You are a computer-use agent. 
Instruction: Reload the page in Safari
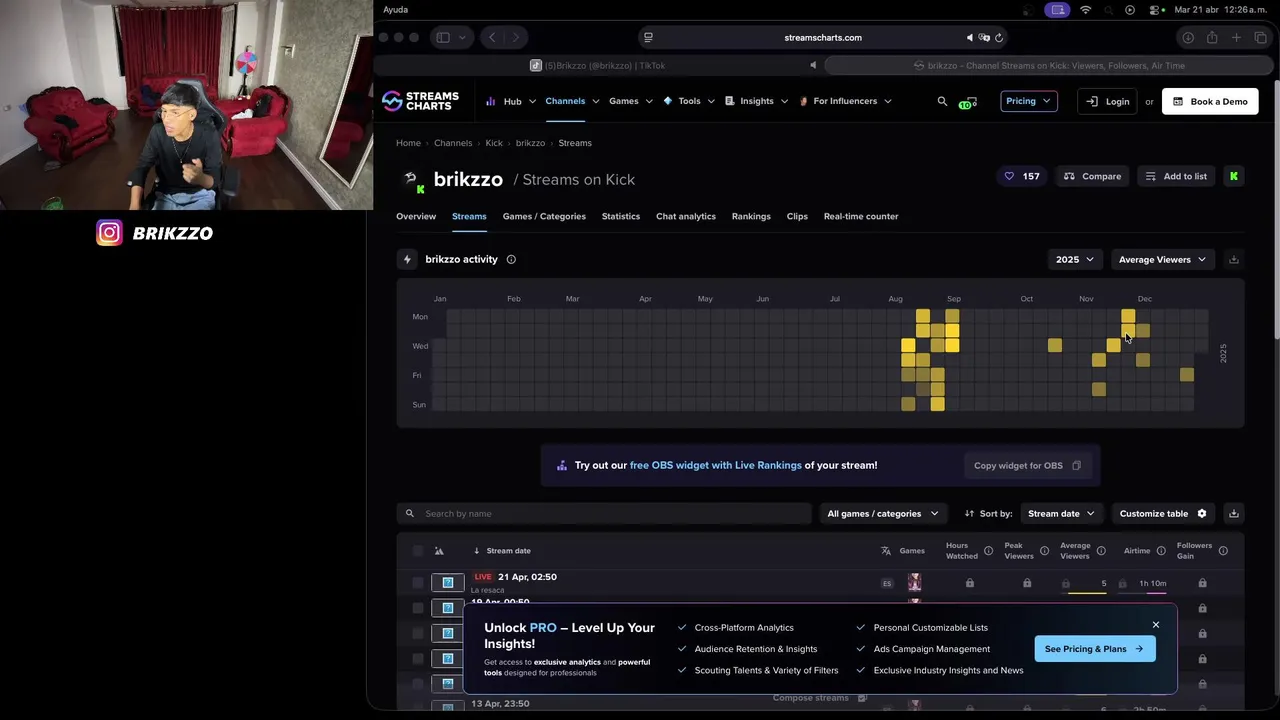click(x=998, y=38)
